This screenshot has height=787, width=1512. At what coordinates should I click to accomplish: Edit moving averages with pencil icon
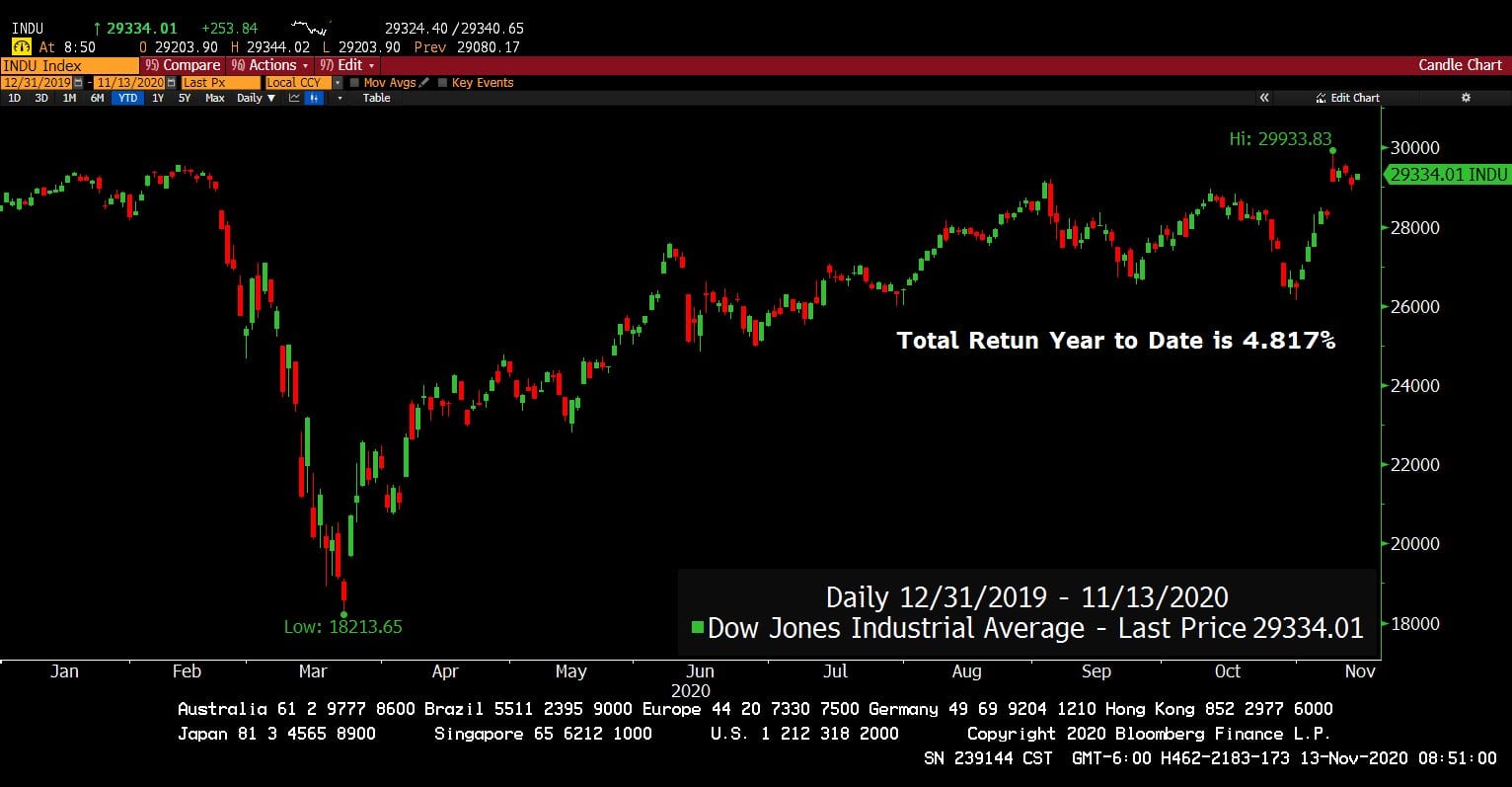click(x=423, y=83)
